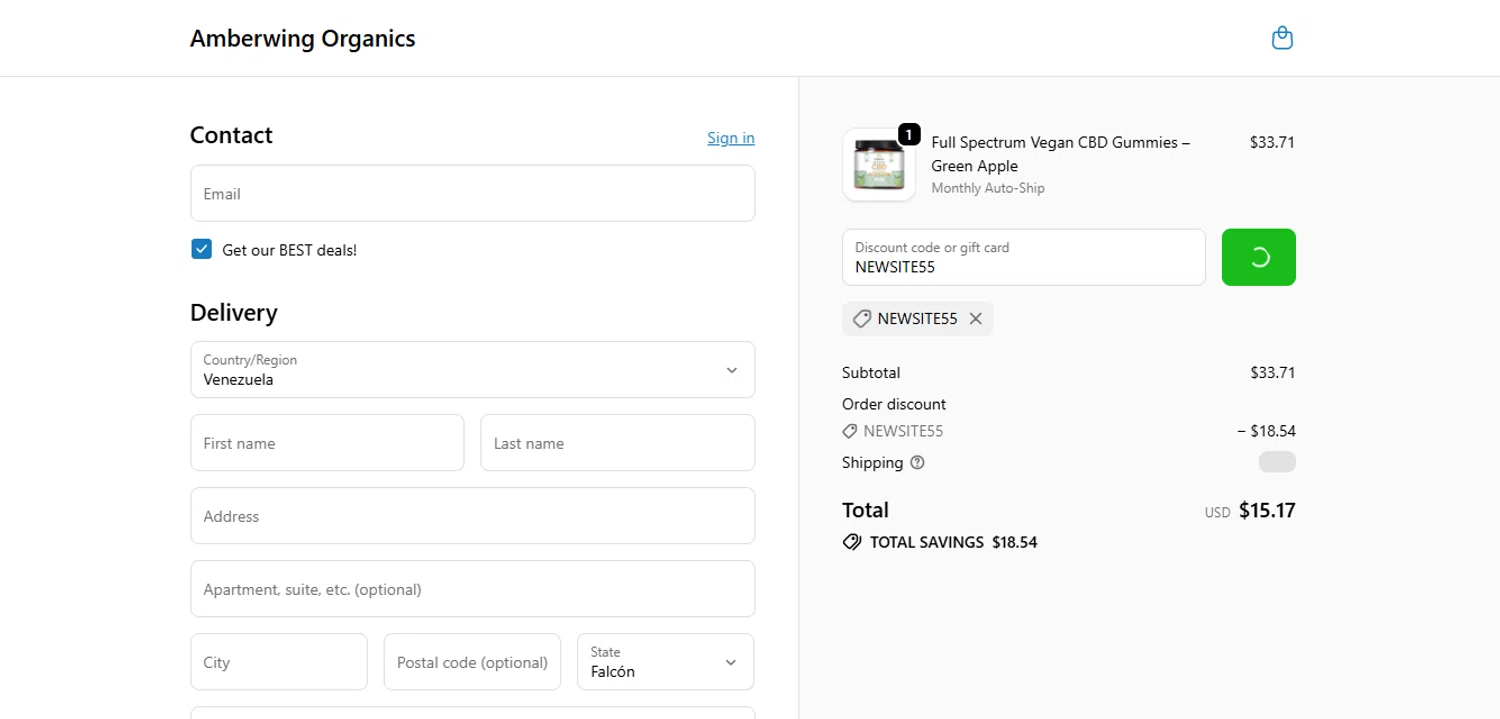Screen dimensions: 1500x719
Task: Click the Subtotal label
Action: [x=871, y=373]
